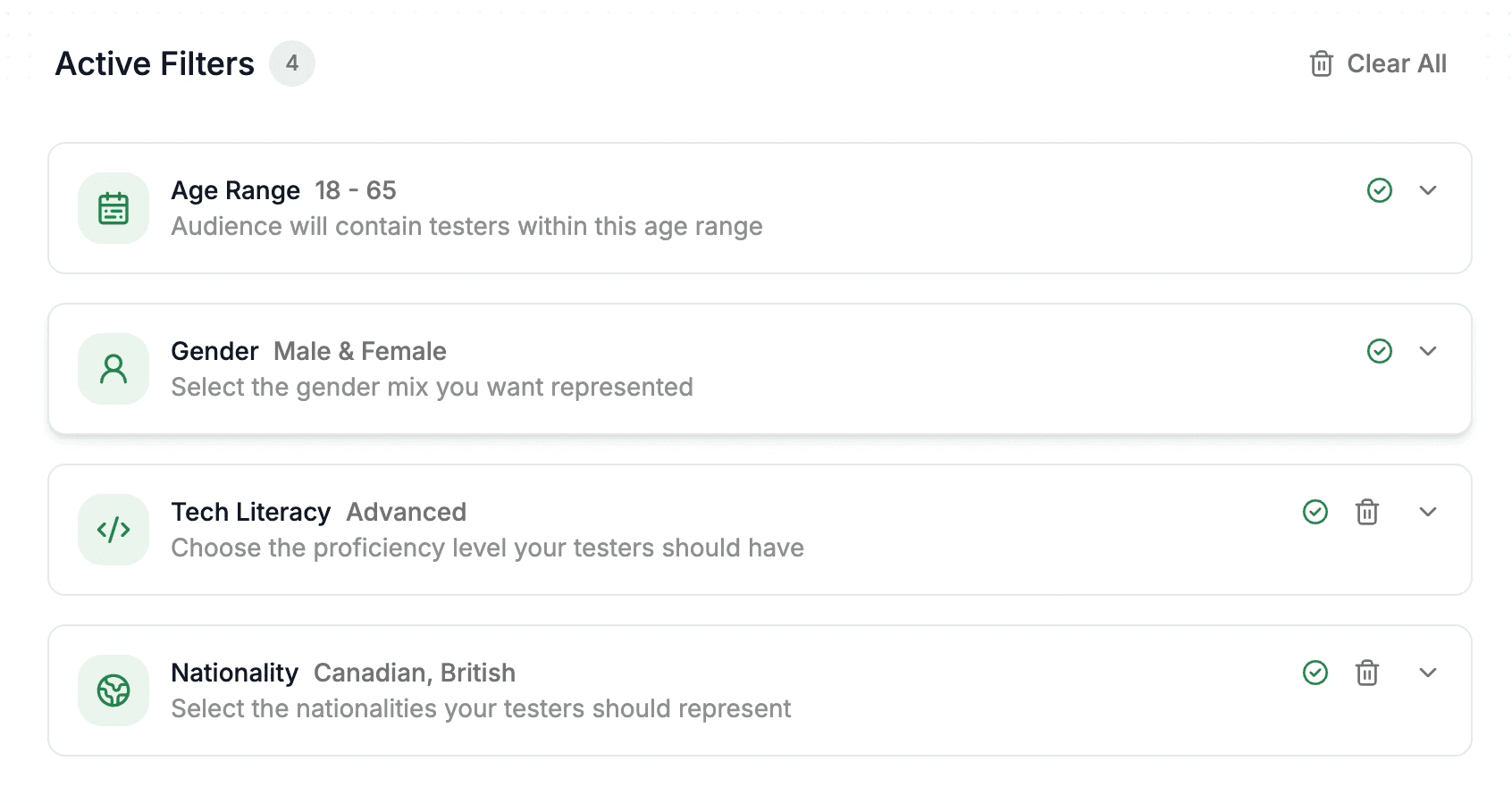This screenshot has width=1512, height=803.
Task: Open the Tech Literacy chevron dropdown
Action: click(x=1428, y=512)
